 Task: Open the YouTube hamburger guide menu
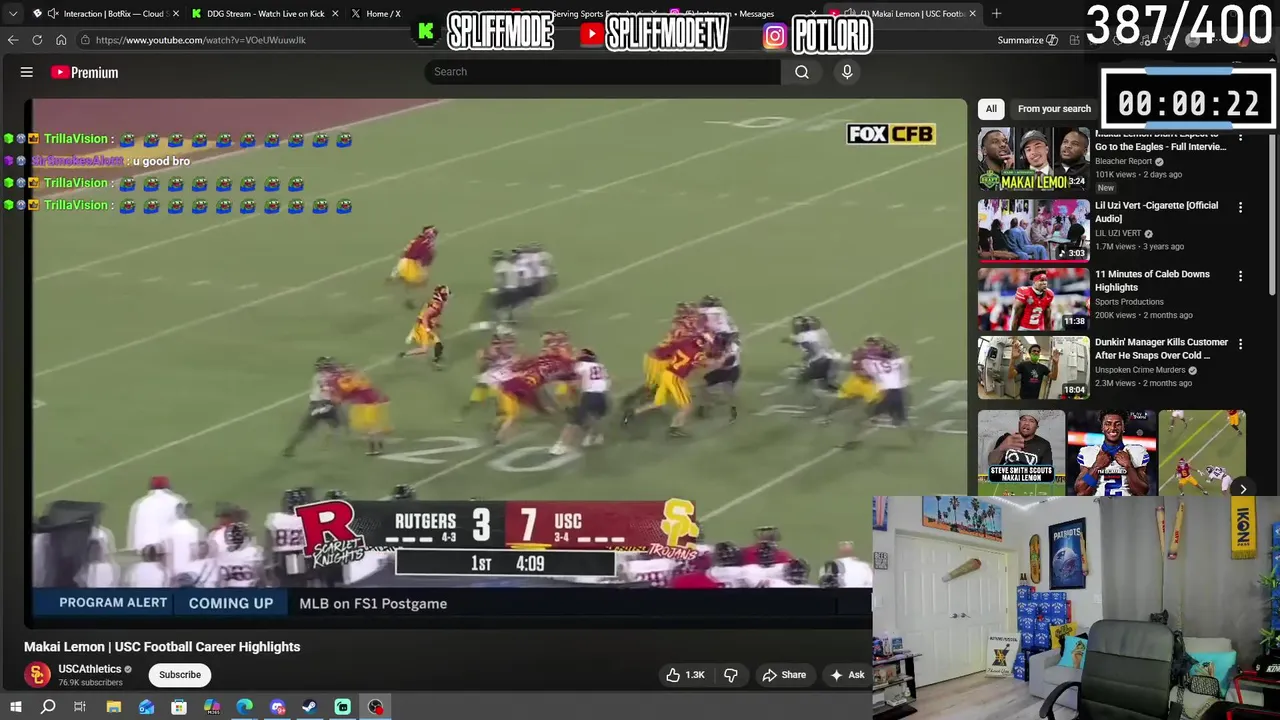coord(27,72)
